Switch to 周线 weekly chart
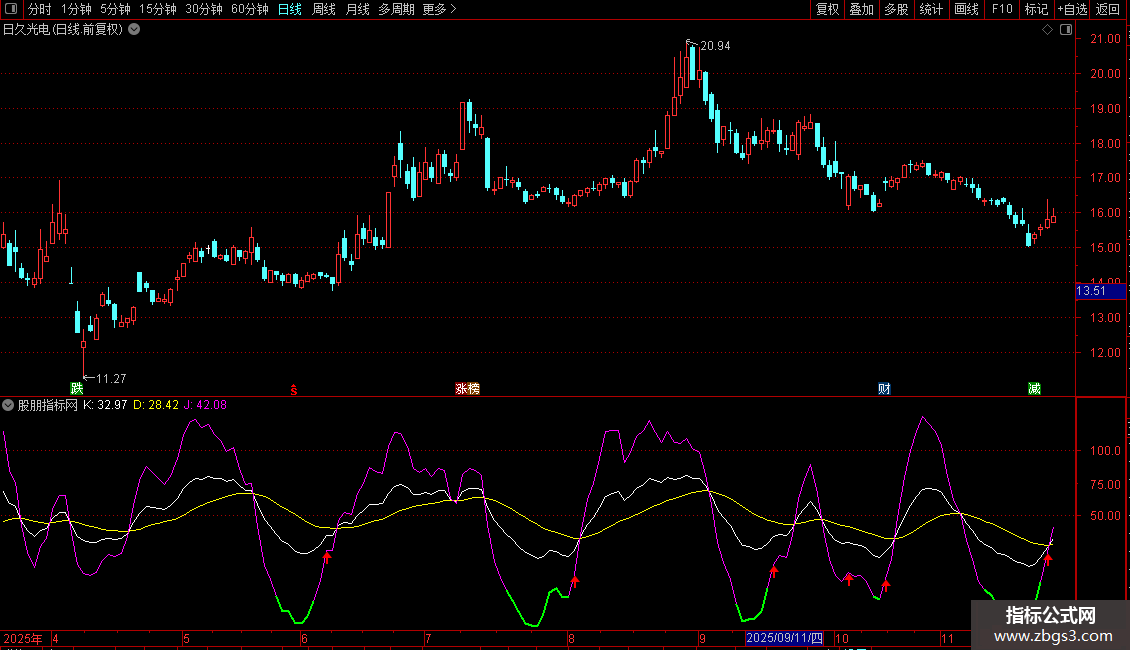 click(x=324, y=9)
